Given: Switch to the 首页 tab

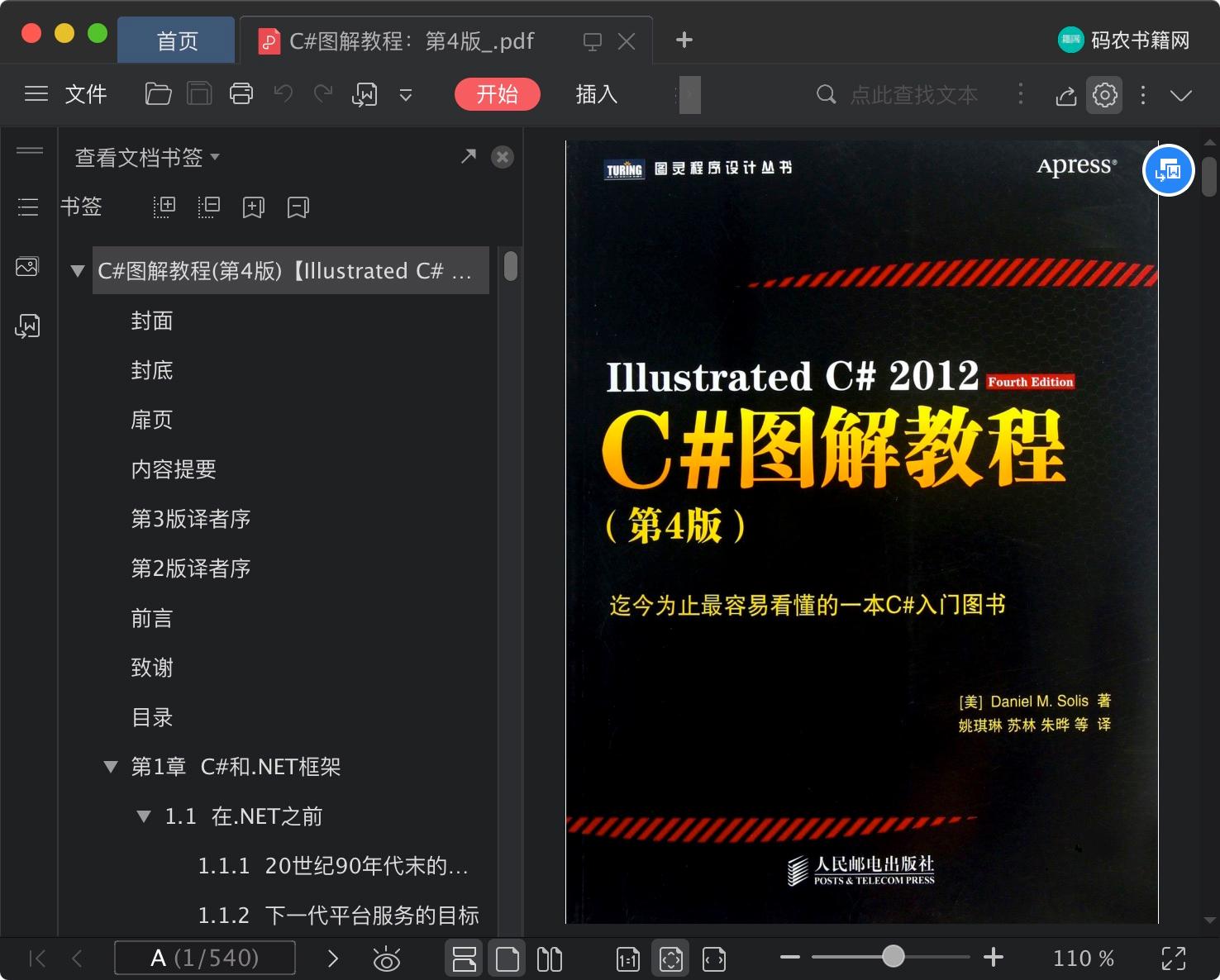Looking at the screenshot, I should [x=177, y=40].
